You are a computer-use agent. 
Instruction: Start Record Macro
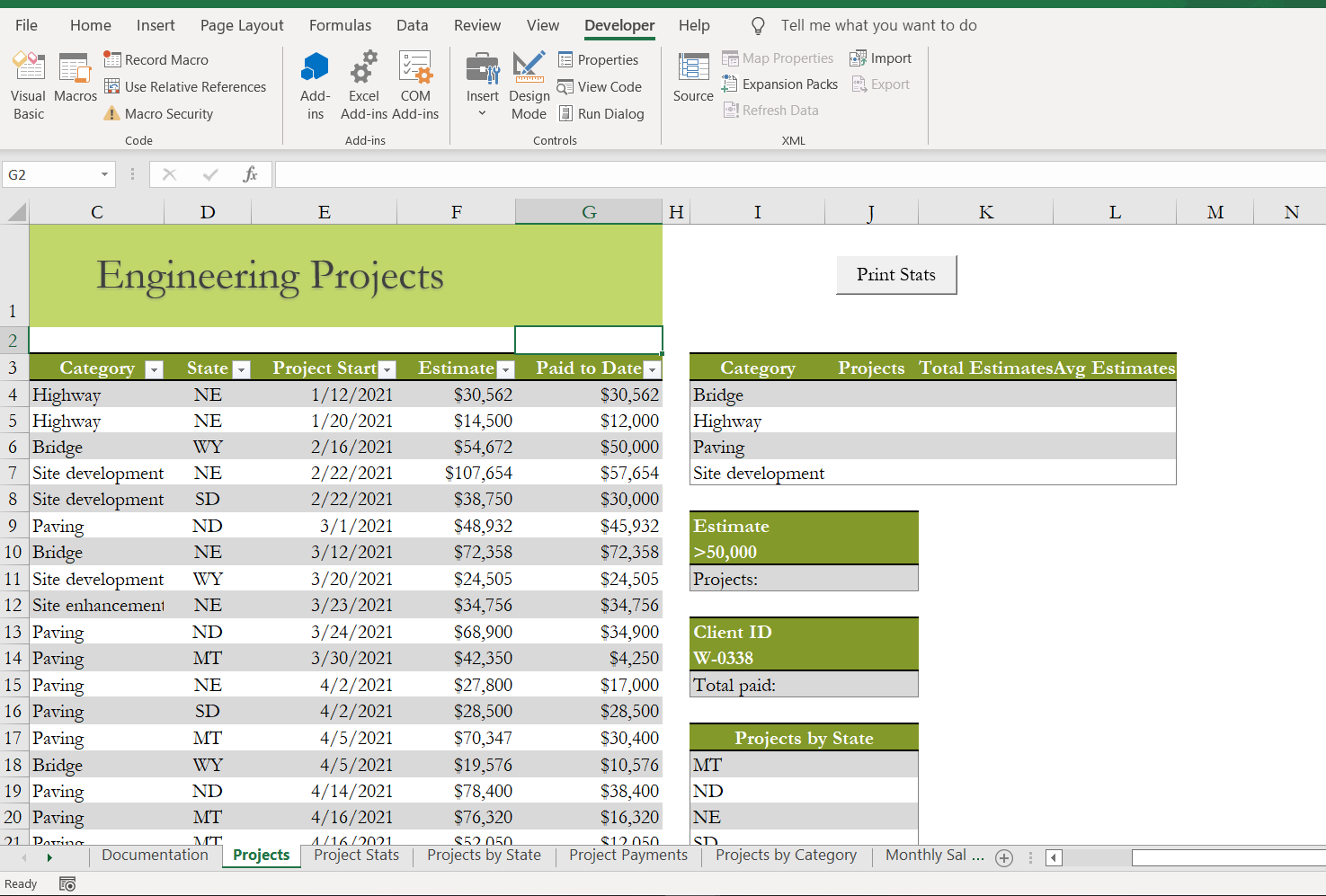pos(156,59)
